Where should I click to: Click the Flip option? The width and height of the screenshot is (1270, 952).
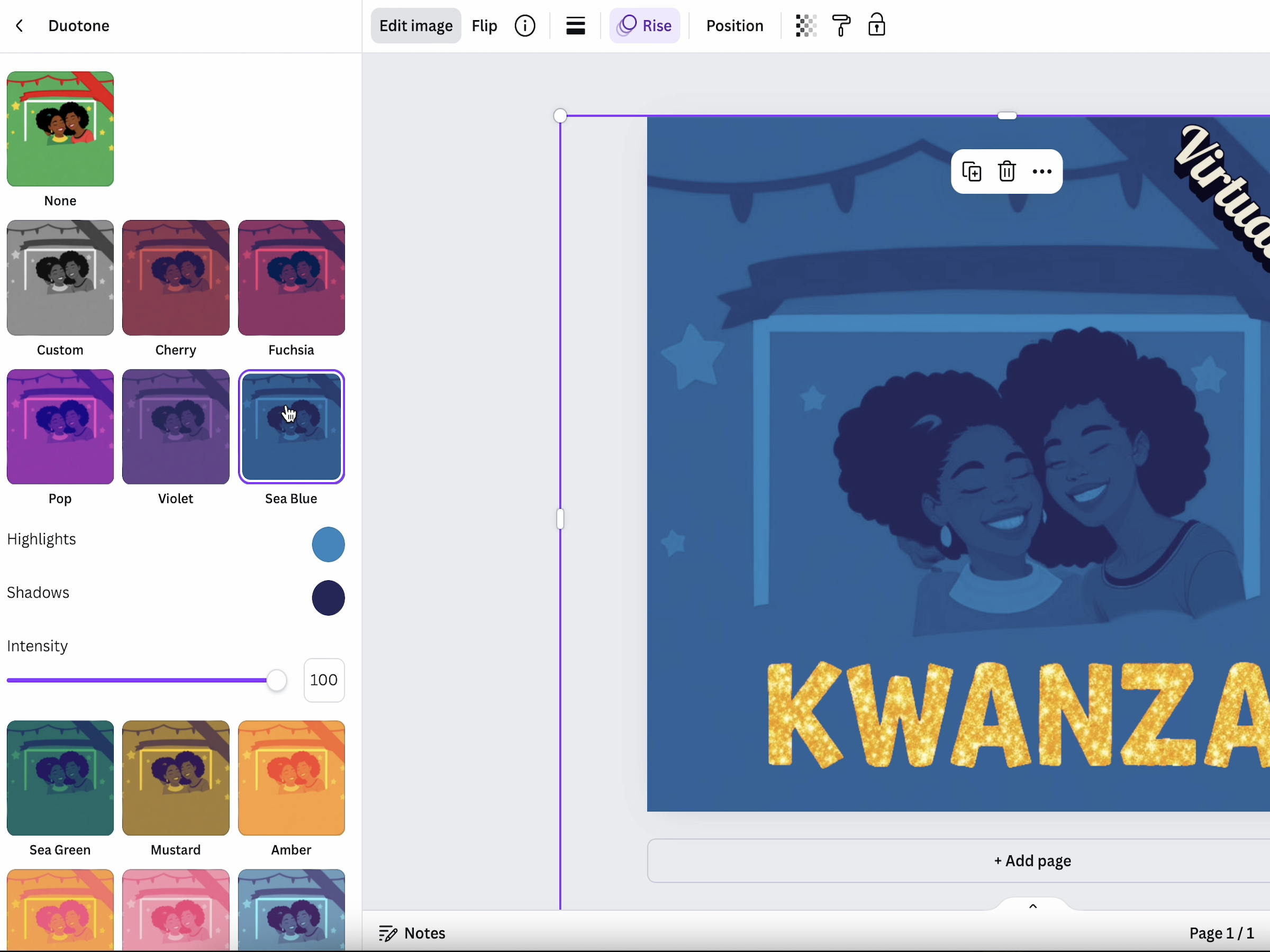click(x=484, y=26)
